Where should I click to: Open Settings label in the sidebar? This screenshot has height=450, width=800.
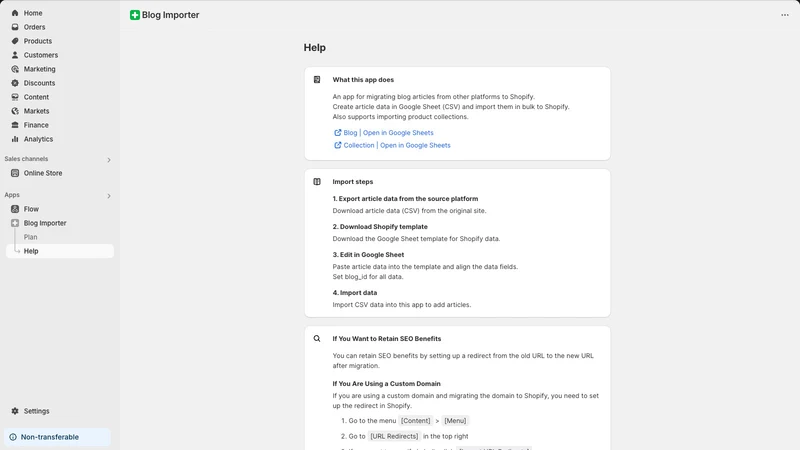[36, 411]
